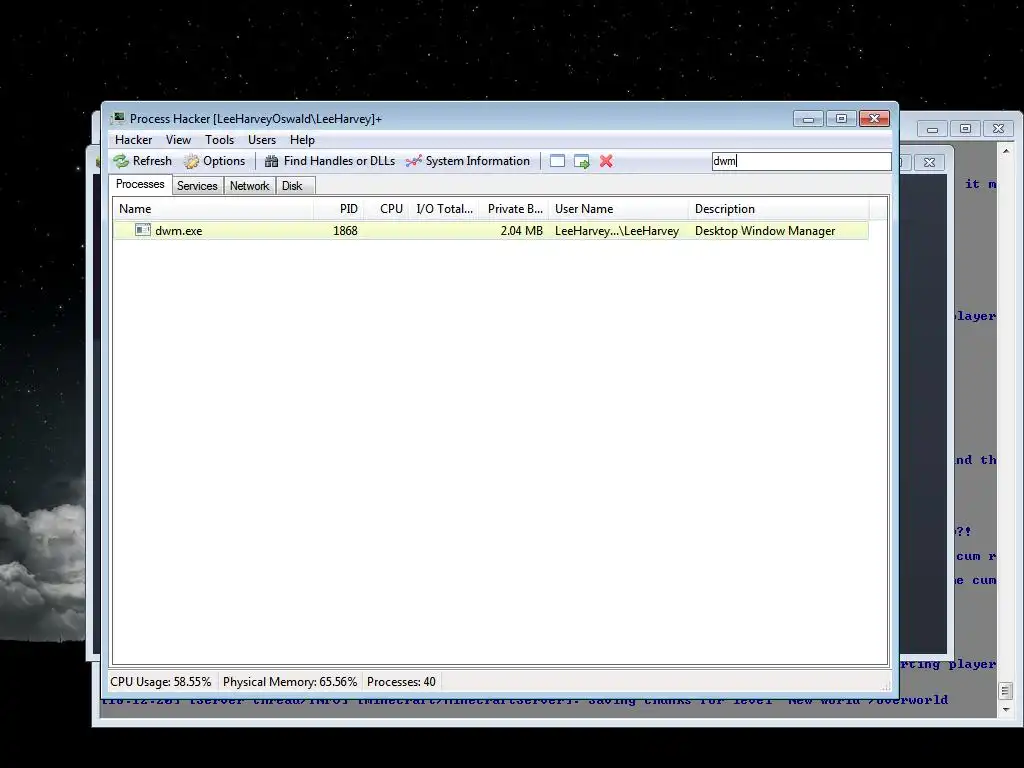
Task: Sort by the Name column header
Action: point(213,209)
